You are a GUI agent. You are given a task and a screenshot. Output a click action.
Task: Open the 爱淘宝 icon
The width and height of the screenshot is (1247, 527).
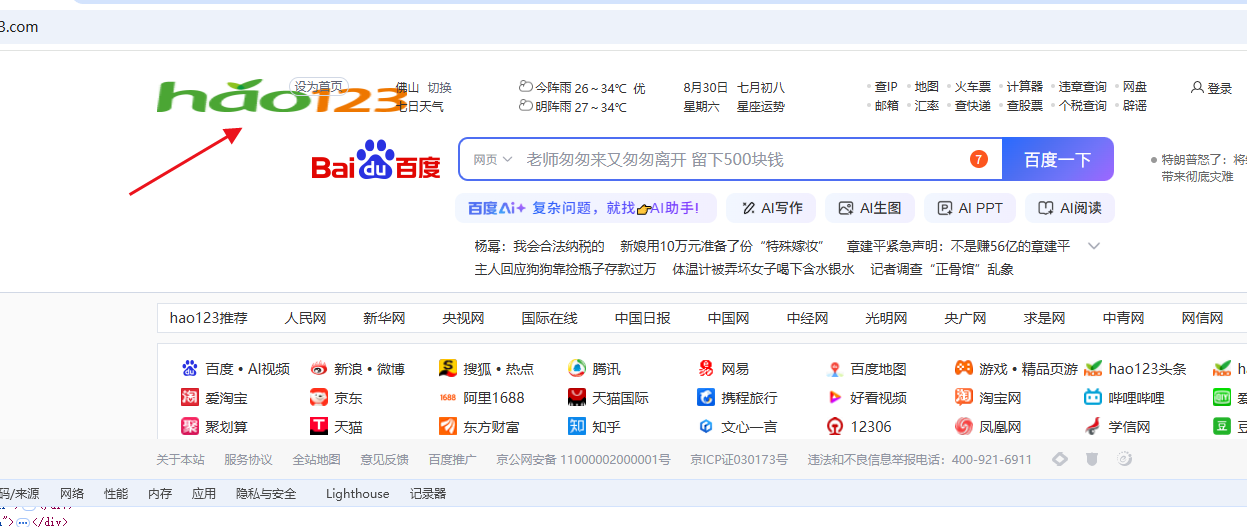point(190,398)
